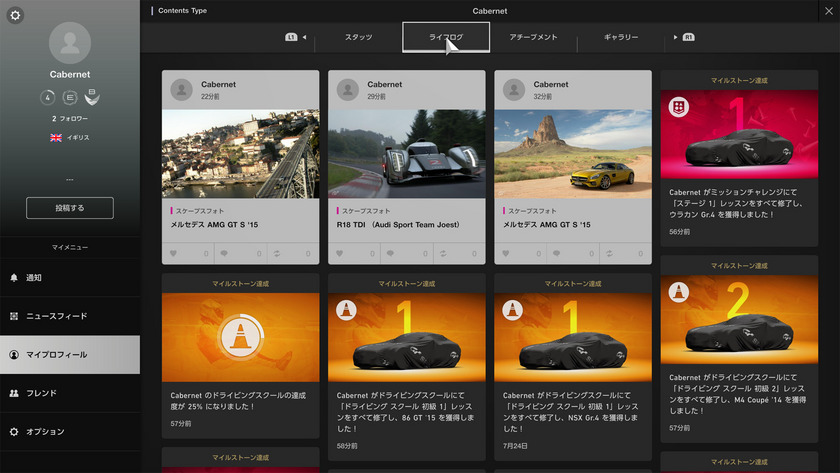Select the E rating badge icon
The width and height of the screenshot is (840, 473).
click(x=70, y=97)
